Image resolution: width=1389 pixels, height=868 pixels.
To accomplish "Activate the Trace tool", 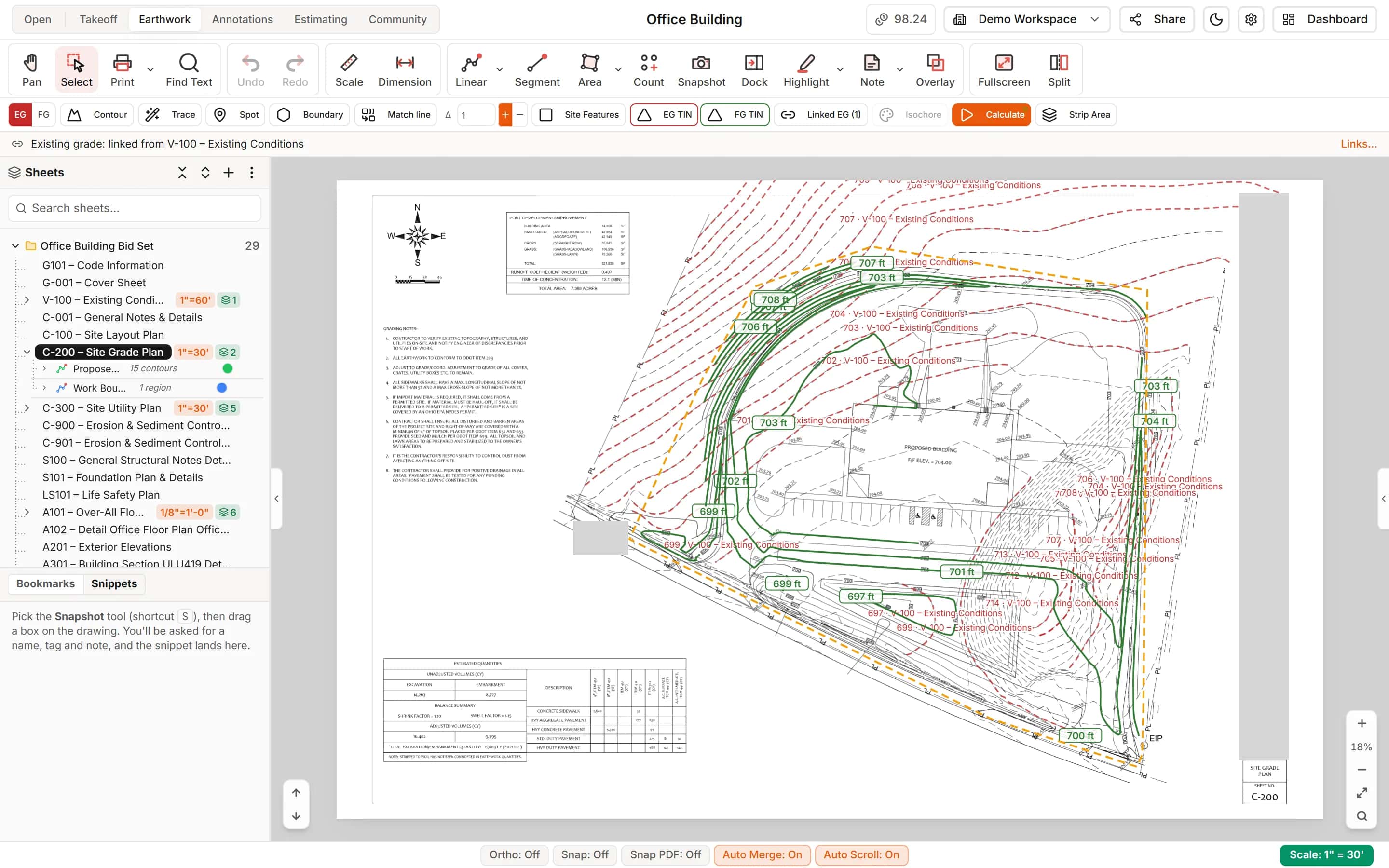I will [170, 115].
